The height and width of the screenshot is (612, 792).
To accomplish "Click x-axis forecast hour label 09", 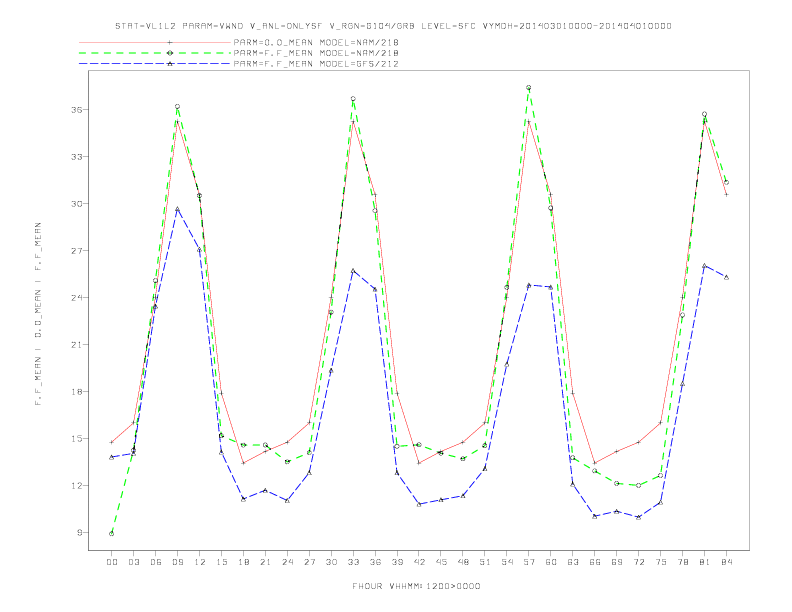I will click(x=177, y=562).
